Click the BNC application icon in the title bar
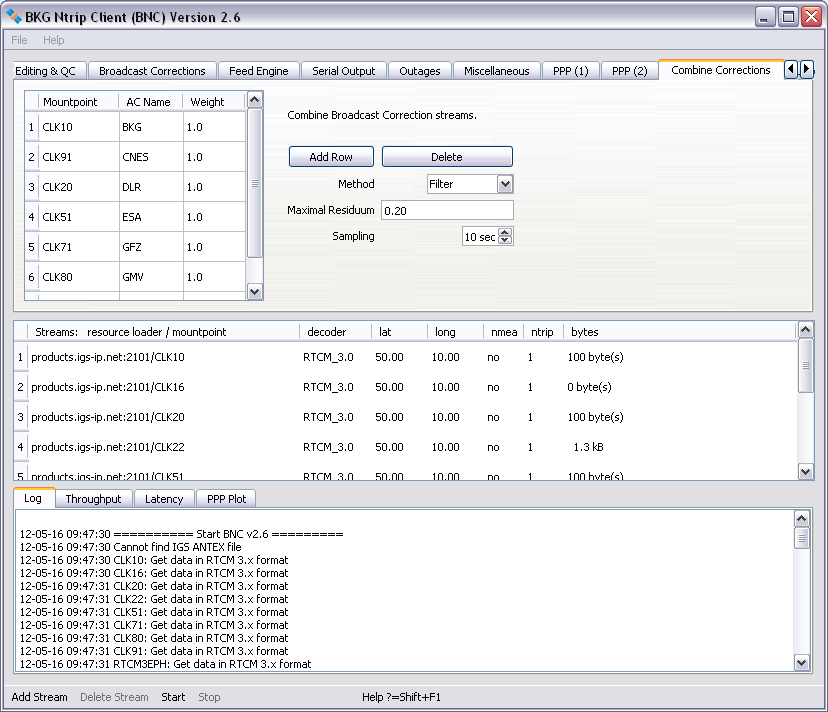This screenshot has height=712, width=828. tap(14, 17)
